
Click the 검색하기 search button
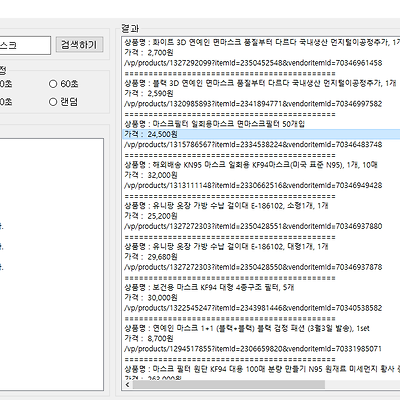(x=79, y=45)
